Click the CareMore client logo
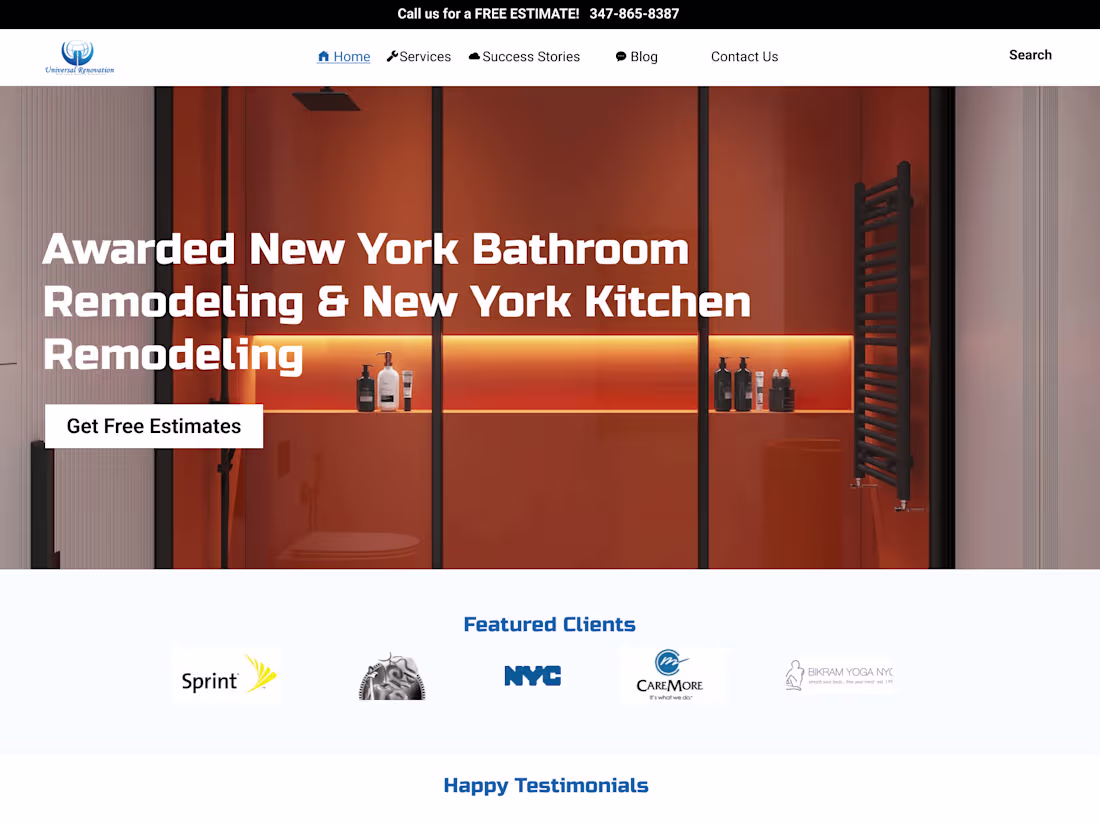 pyautogui.click(x=673, y=675)
